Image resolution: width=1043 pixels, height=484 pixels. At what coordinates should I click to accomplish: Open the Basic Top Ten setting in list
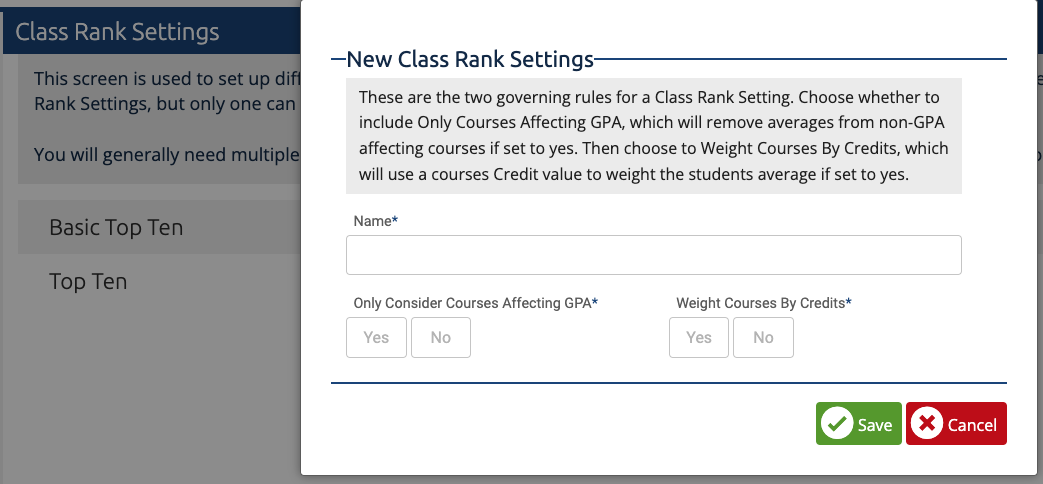pyautogui.click(x=116, y=227)
